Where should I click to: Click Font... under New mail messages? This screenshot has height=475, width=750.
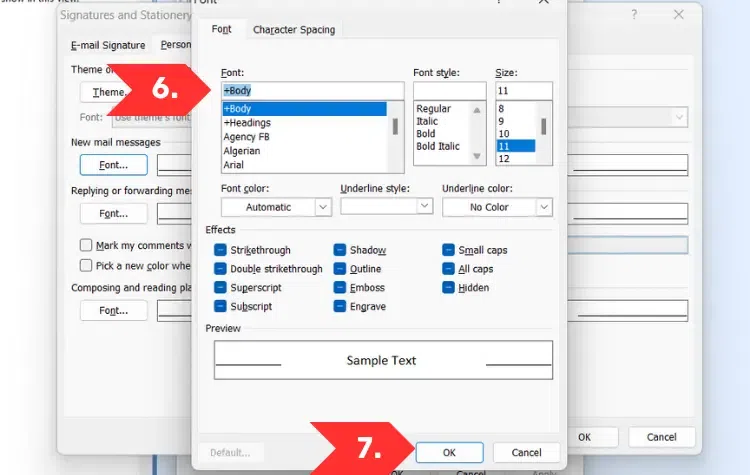(x=113, y=165)
